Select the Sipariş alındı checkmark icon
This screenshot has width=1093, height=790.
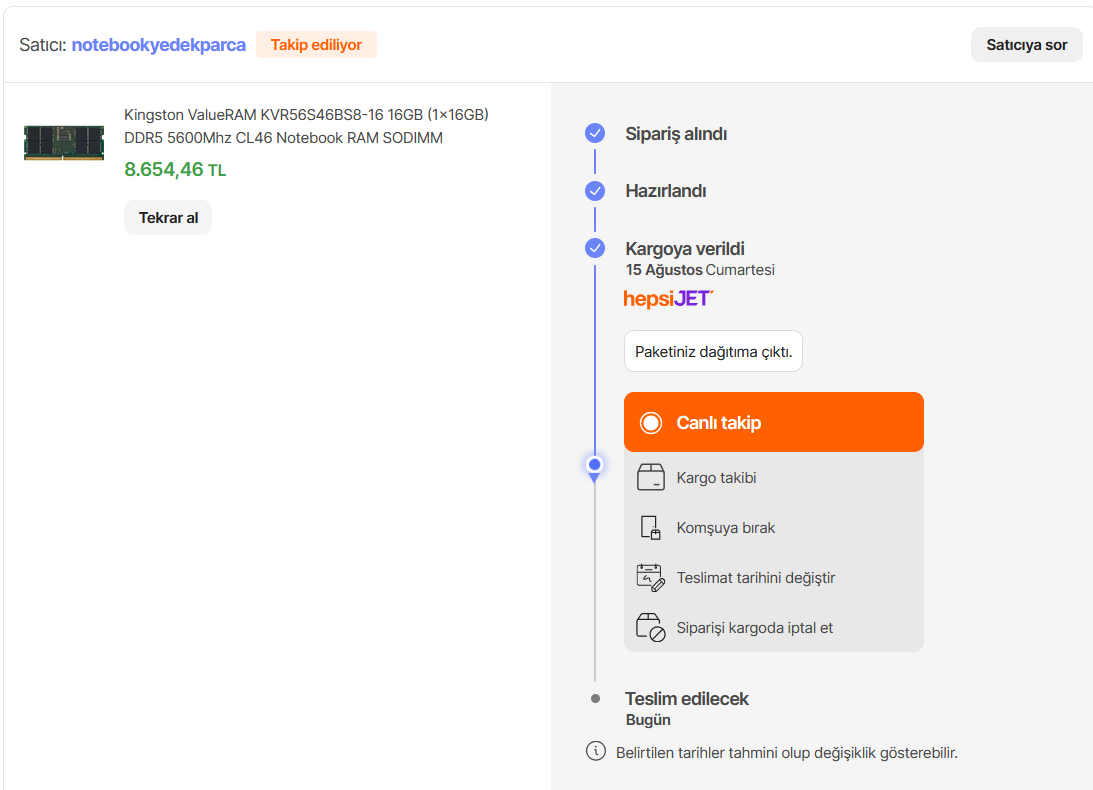[x=595, y=133]
